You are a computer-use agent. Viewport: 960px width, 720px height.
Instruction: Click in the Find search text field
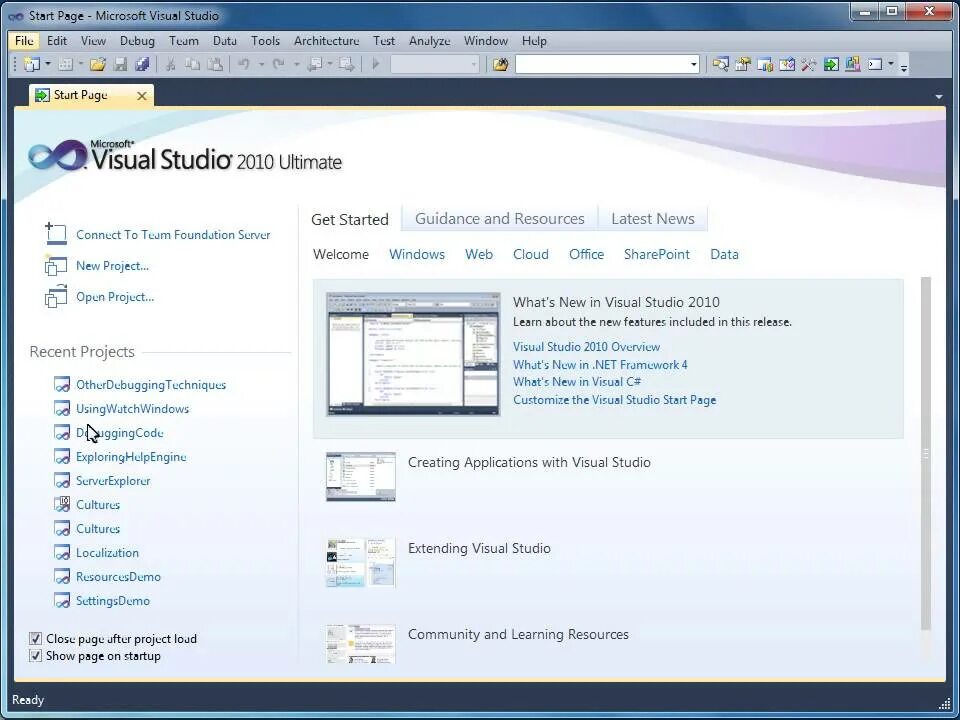click(x=602, y=64)
